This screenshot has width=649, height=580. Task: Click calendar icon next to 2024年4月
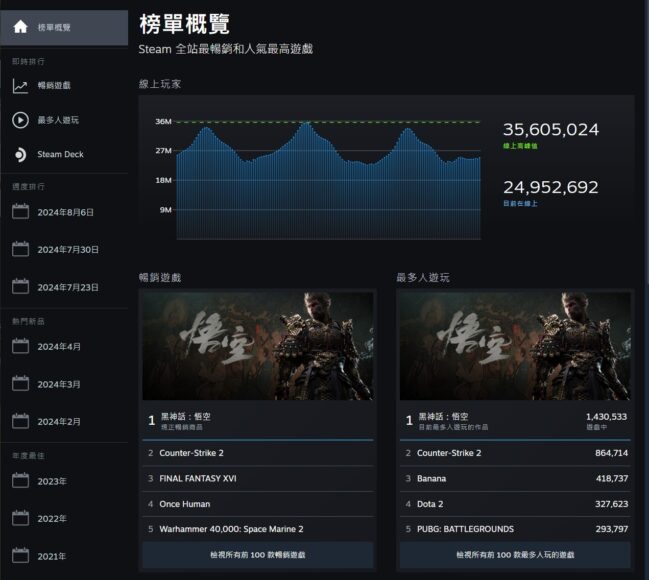(20, 347)
